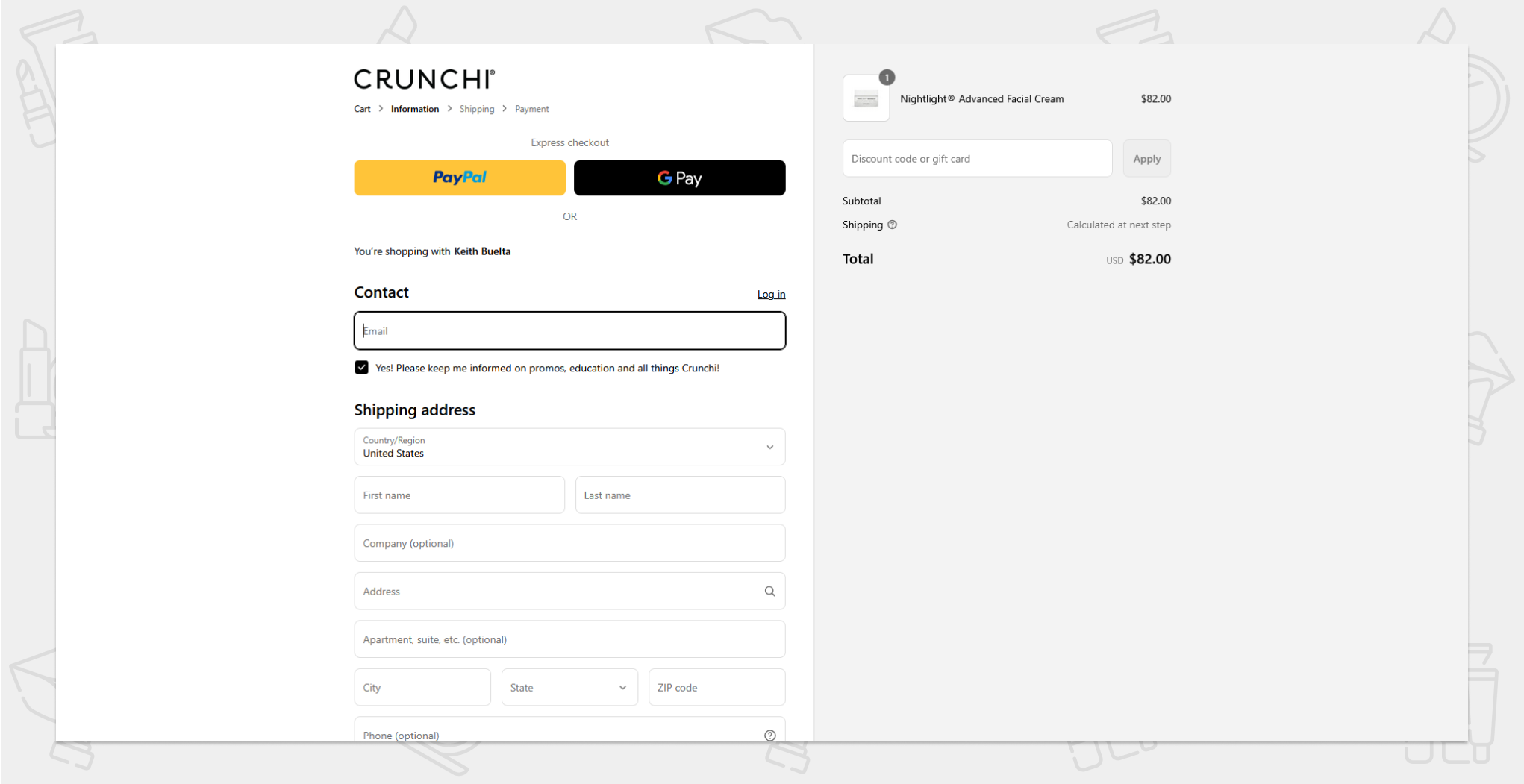
Task: Click the Nightlight facial cream product thumbnail
Action: pos(866,98)
